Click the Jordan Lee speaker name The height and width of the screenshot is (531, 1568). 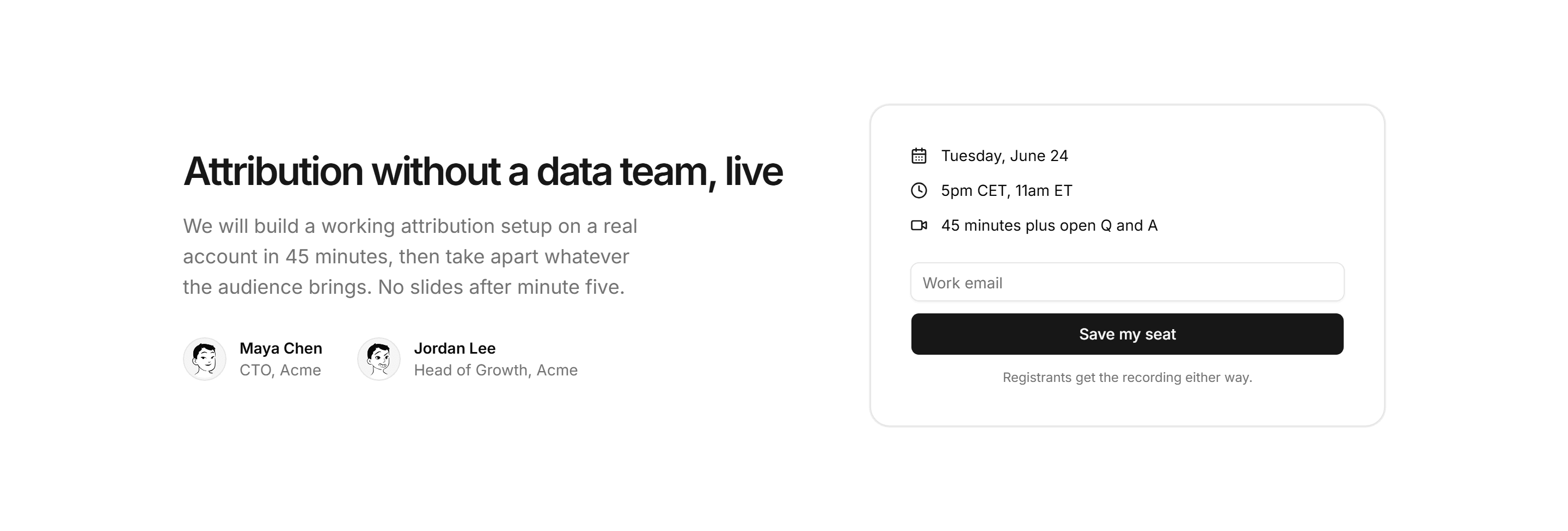pyautogui.click(x=455, y=348)
